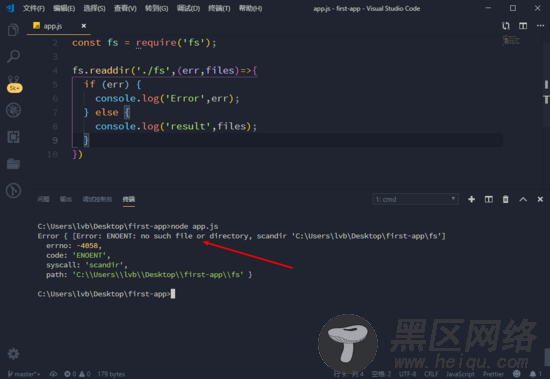Click on line 2 'const fs = require' code
Image resolution: width=550 pixels, height=379 pixels.
point(144,43)
